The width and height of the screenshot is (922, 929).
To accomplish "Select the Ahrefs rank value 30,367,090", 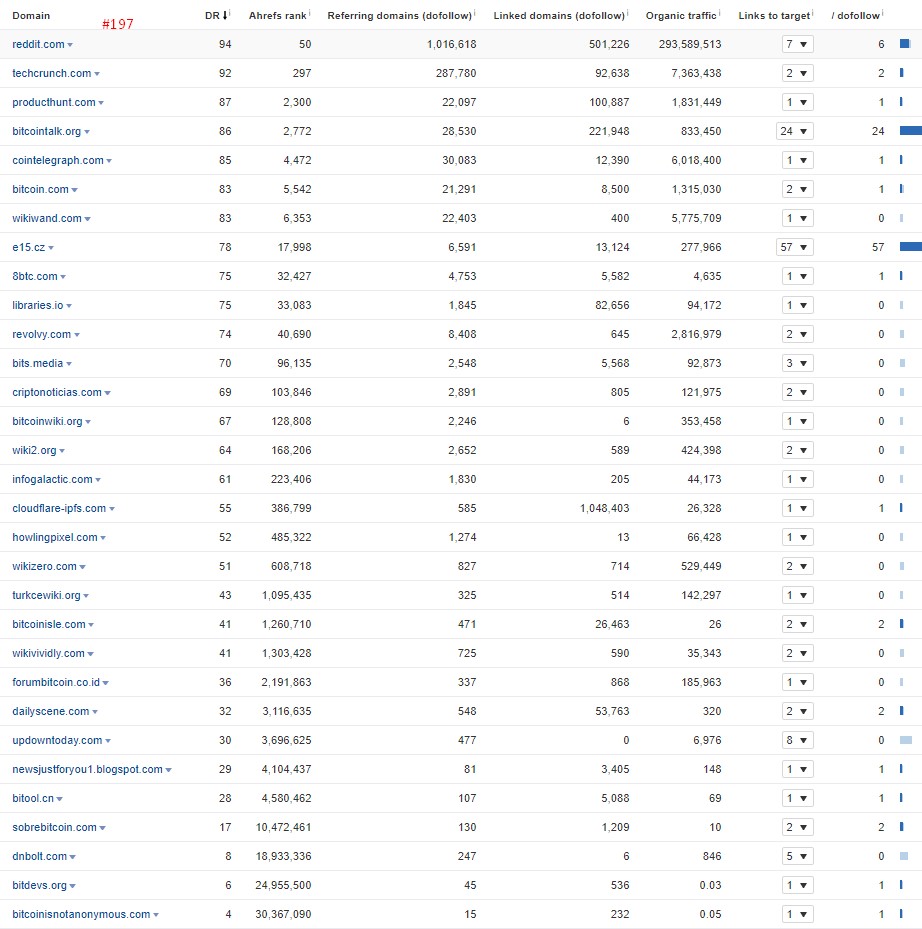I will (x=283, y=915).
